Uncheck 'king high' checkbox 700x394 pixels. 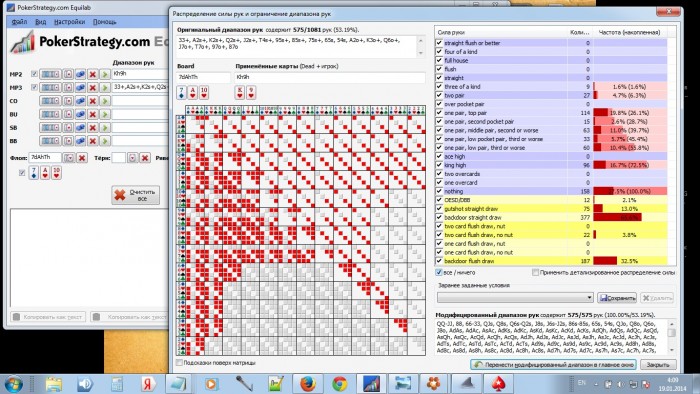coord(439,165)
